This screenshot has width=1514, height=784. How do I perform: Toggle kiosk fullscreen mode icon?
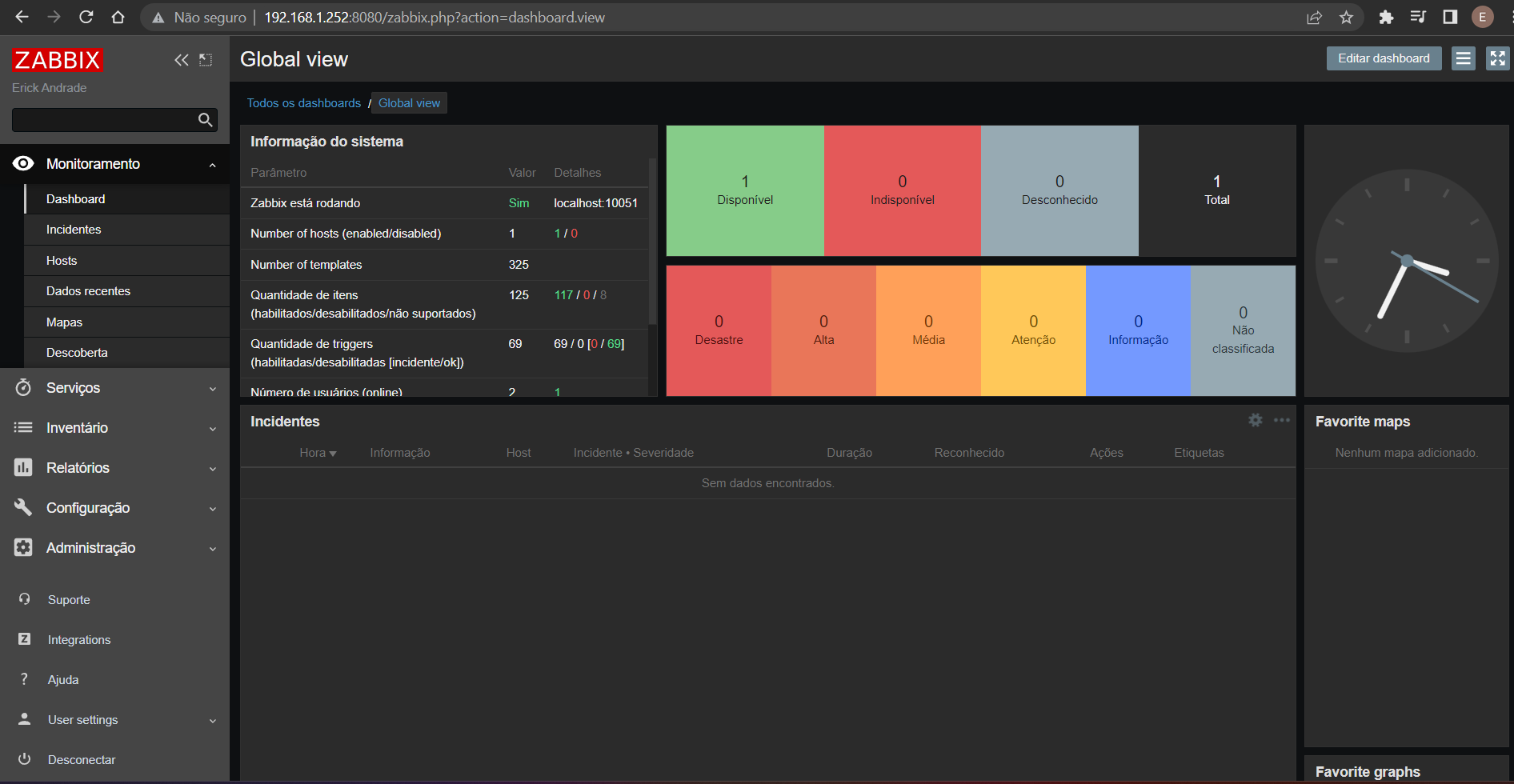(x=1498, y=58)
